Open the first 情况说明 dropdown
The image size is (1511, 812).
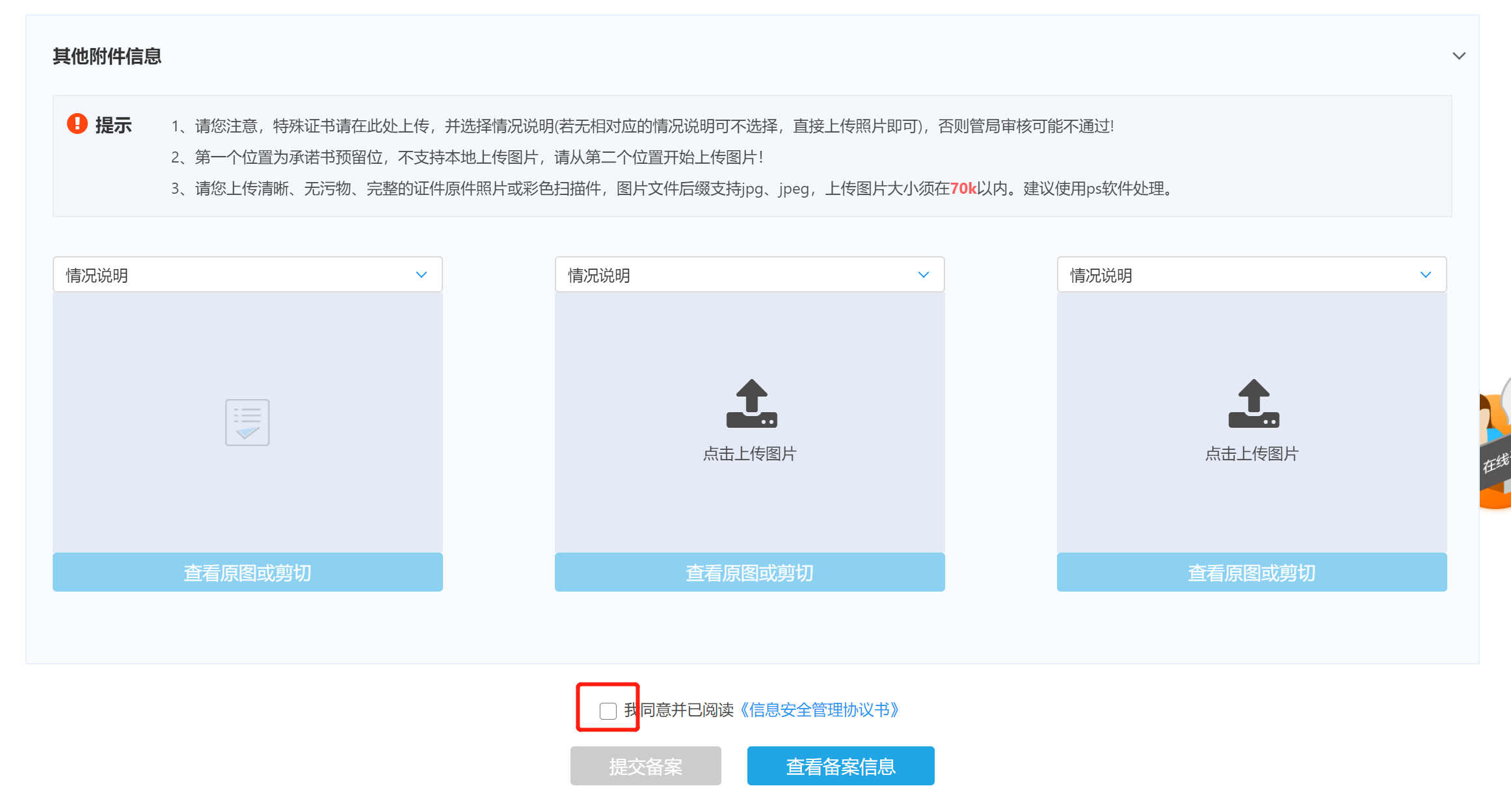click(247, 275)
